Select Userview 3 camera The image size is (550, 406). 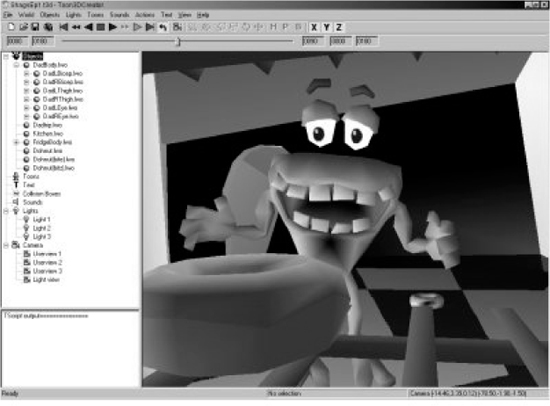coord(47,271)
